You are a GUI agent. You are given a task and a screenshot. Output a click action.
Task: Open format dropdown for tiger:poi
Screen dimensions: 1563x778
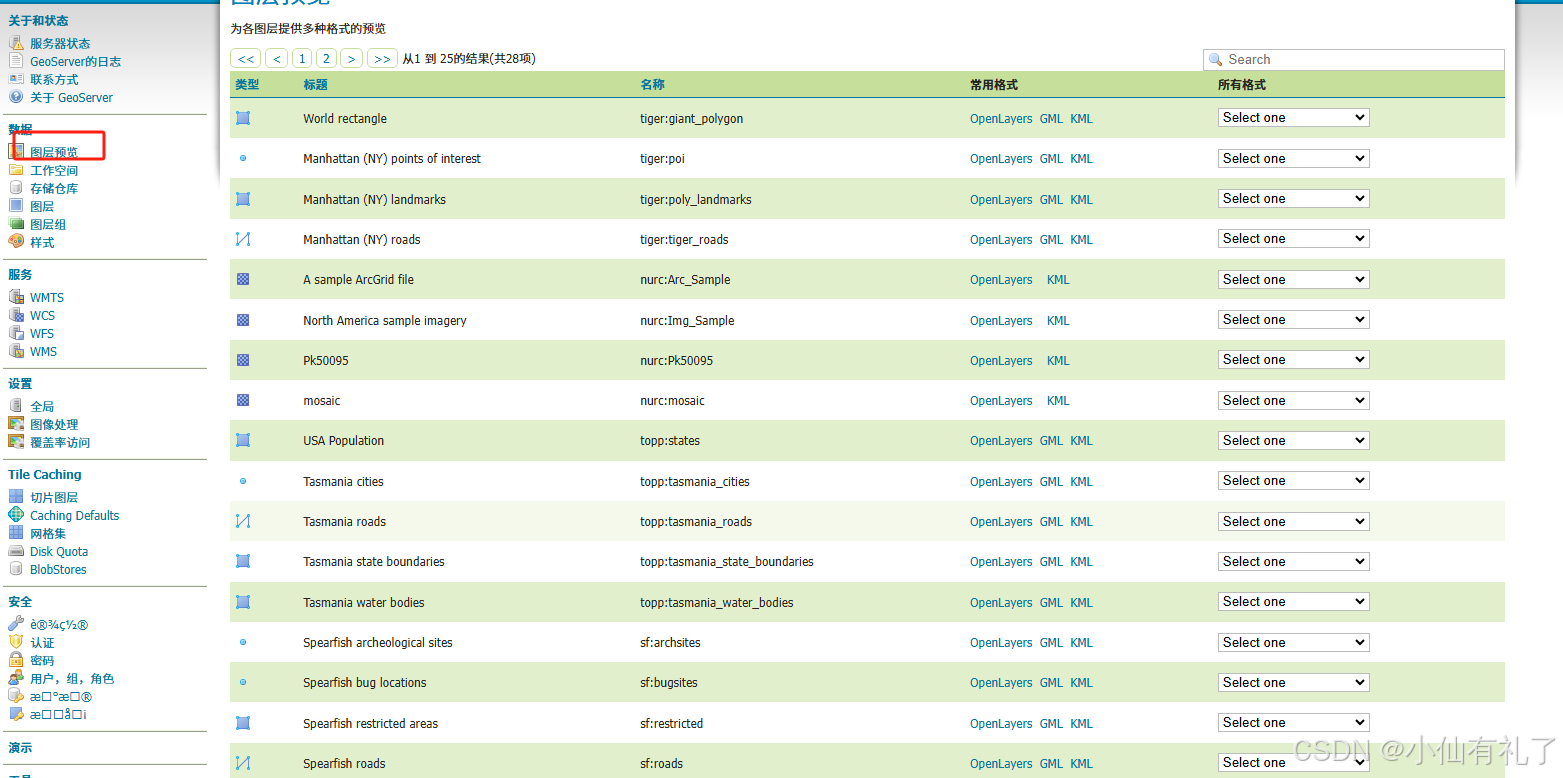pos(1293,158)
